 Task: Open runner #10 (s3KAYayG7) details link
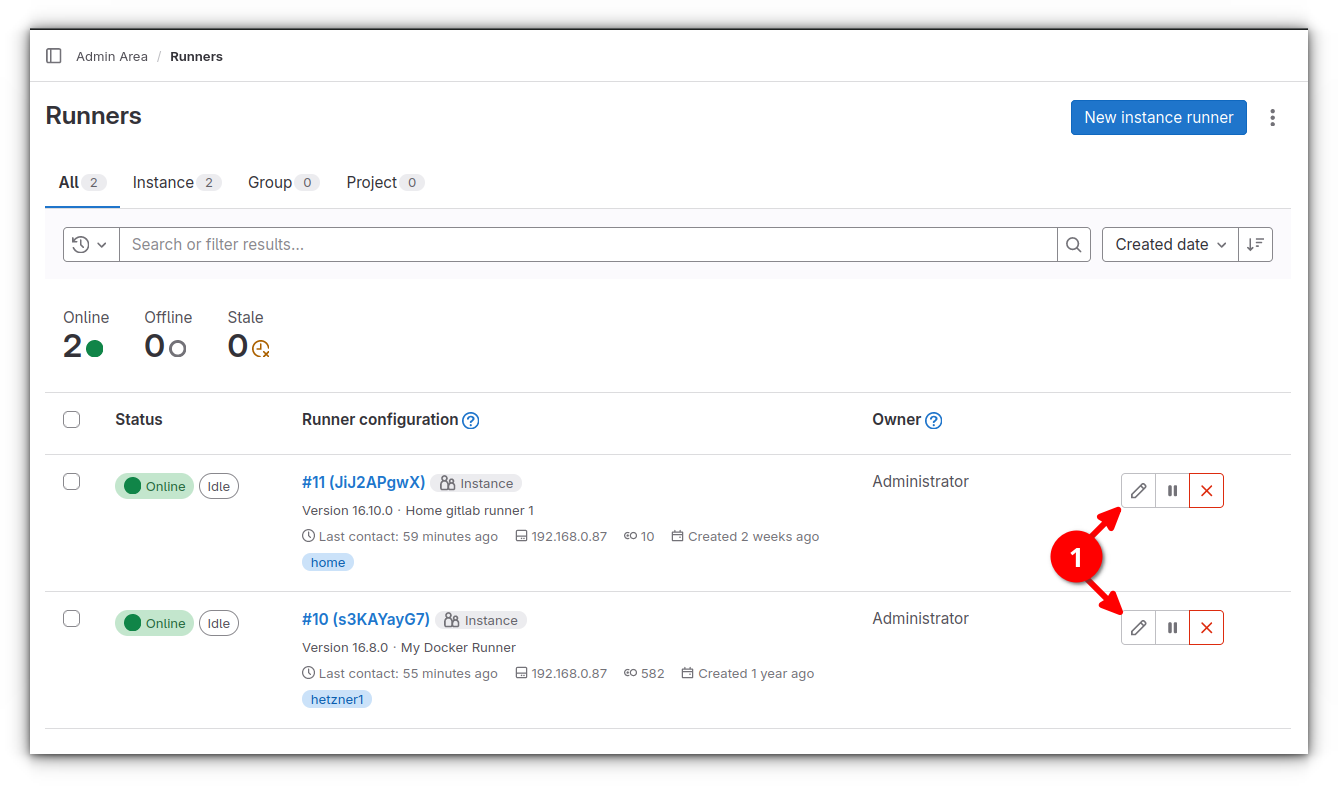[x=363, y=620]
